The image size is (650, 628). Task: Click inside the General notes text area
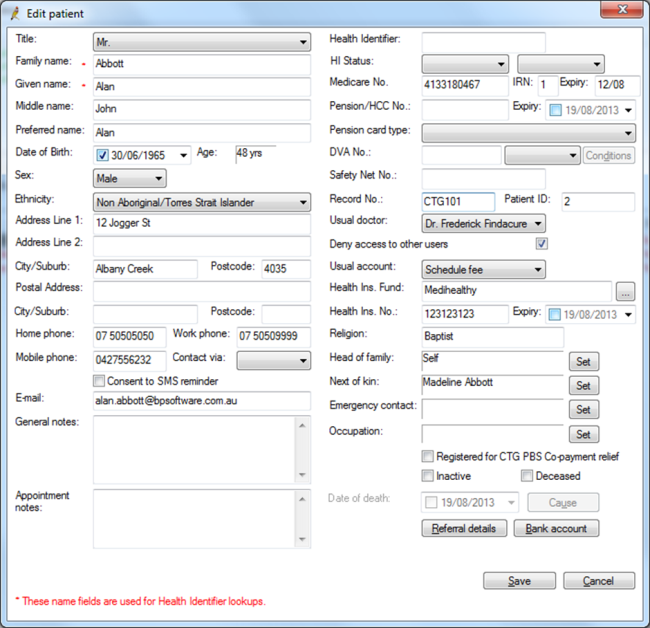pyautogui.click(x=194, y=450)
